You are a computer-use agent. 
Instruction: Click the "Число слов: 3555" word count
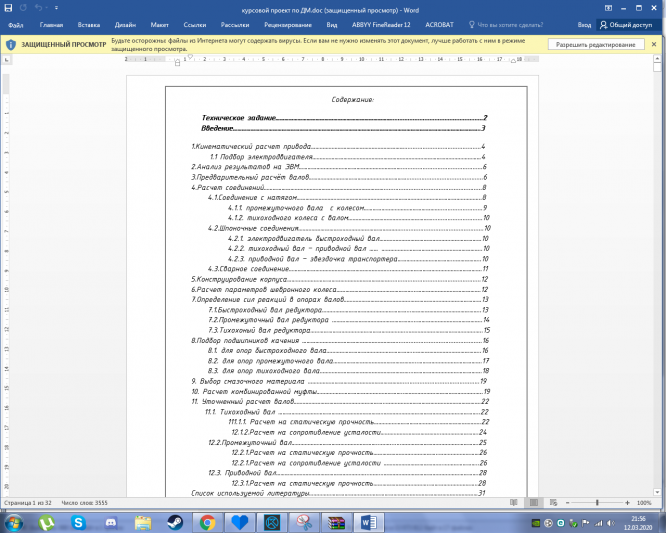[85, 503]
